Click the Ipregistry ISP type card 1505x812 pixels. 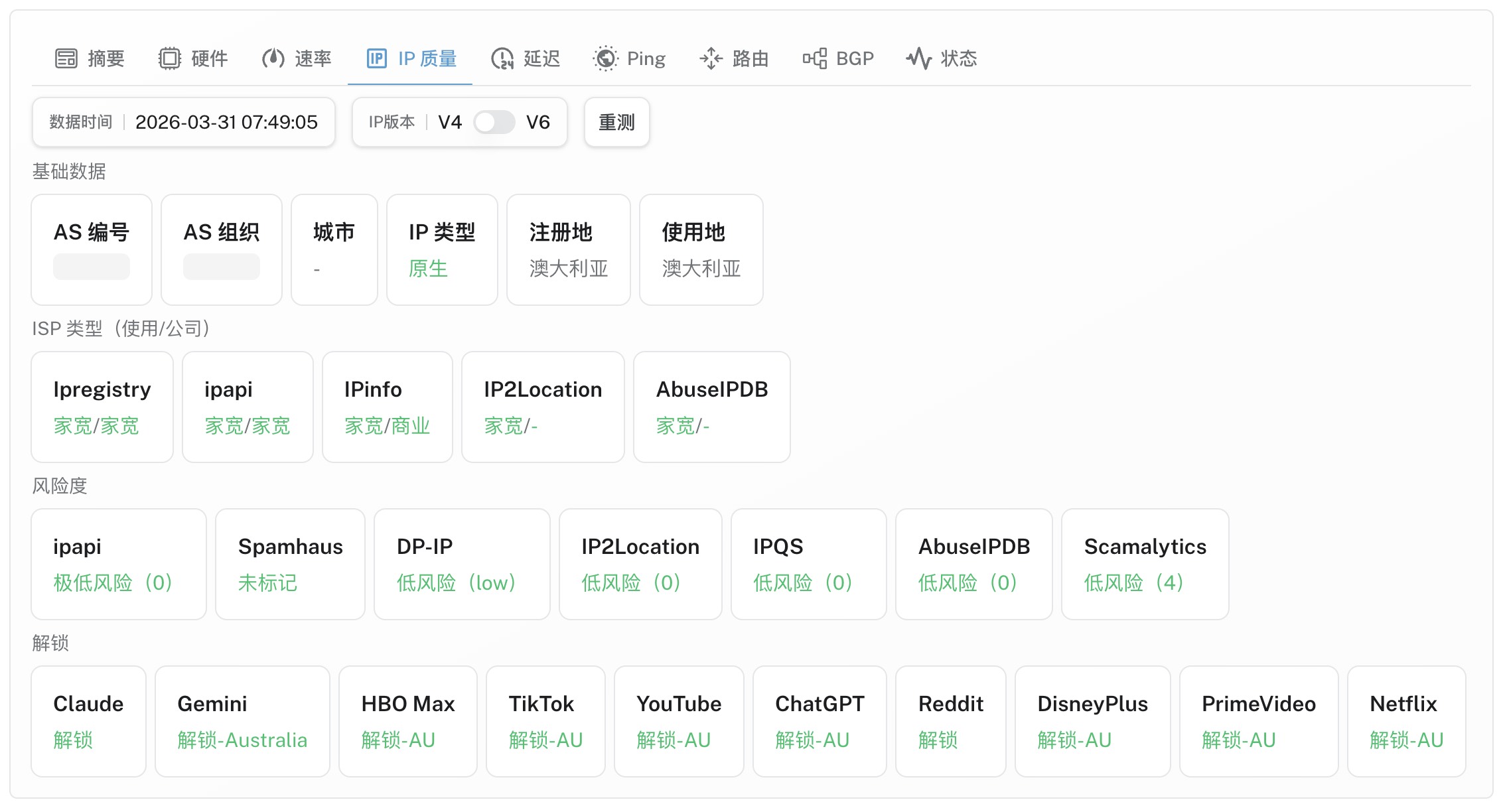pos(102,407)
